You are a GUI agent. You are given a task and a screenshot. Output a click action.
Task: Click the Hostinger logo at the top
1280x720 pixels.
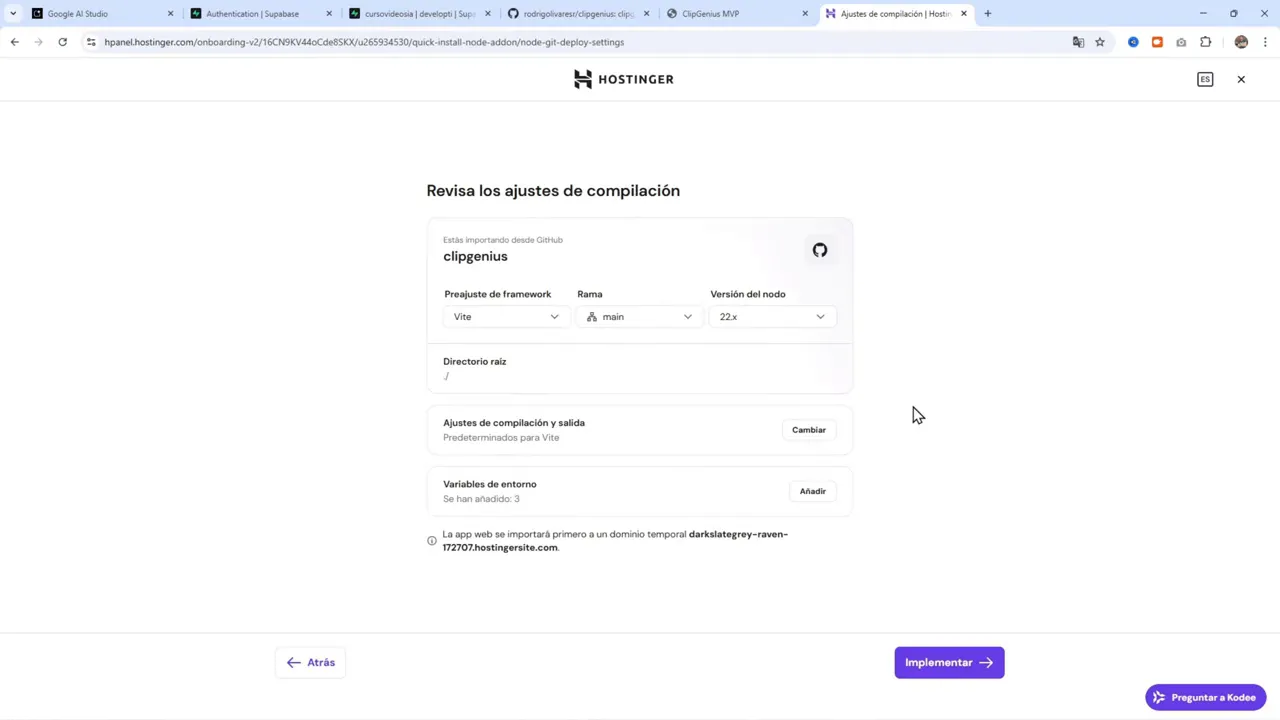pos(622,79)
